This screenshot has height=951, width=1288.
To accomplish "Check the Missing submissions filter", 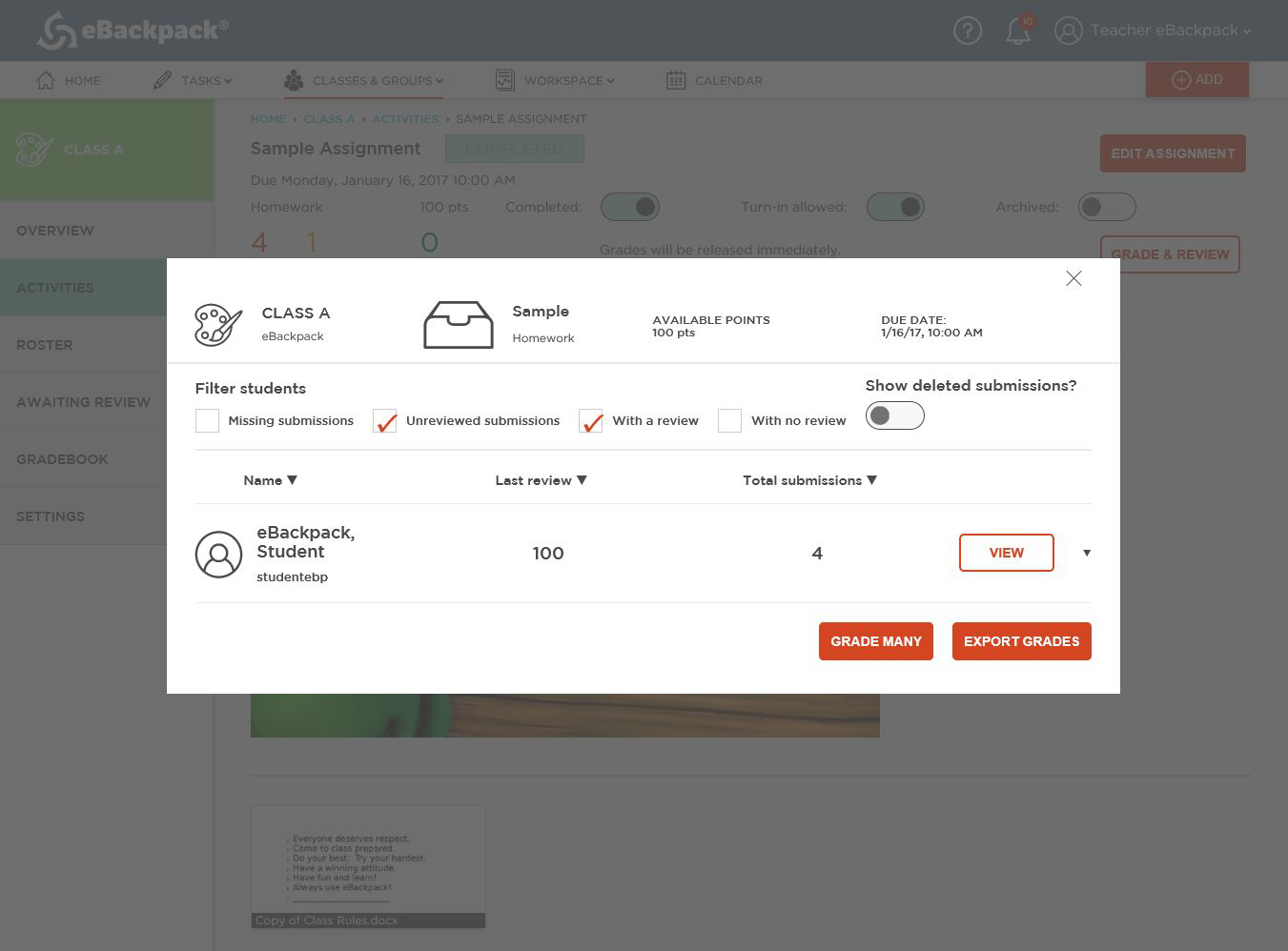I will (x=207, y=420).
